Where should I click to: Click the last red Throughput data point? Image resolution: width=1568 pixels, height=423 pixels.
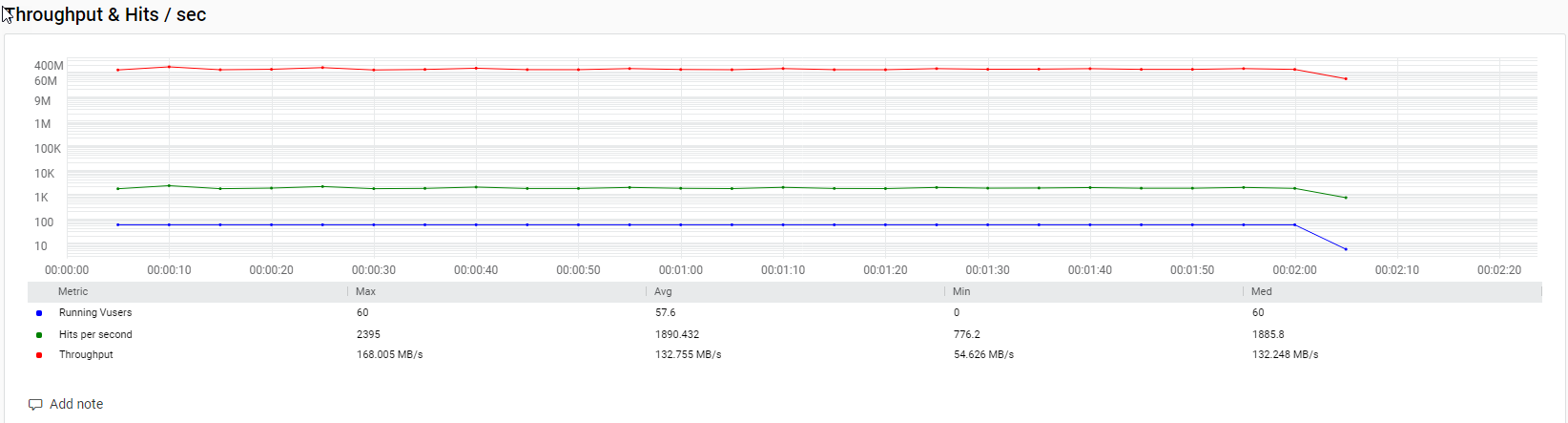[1346, 79]
